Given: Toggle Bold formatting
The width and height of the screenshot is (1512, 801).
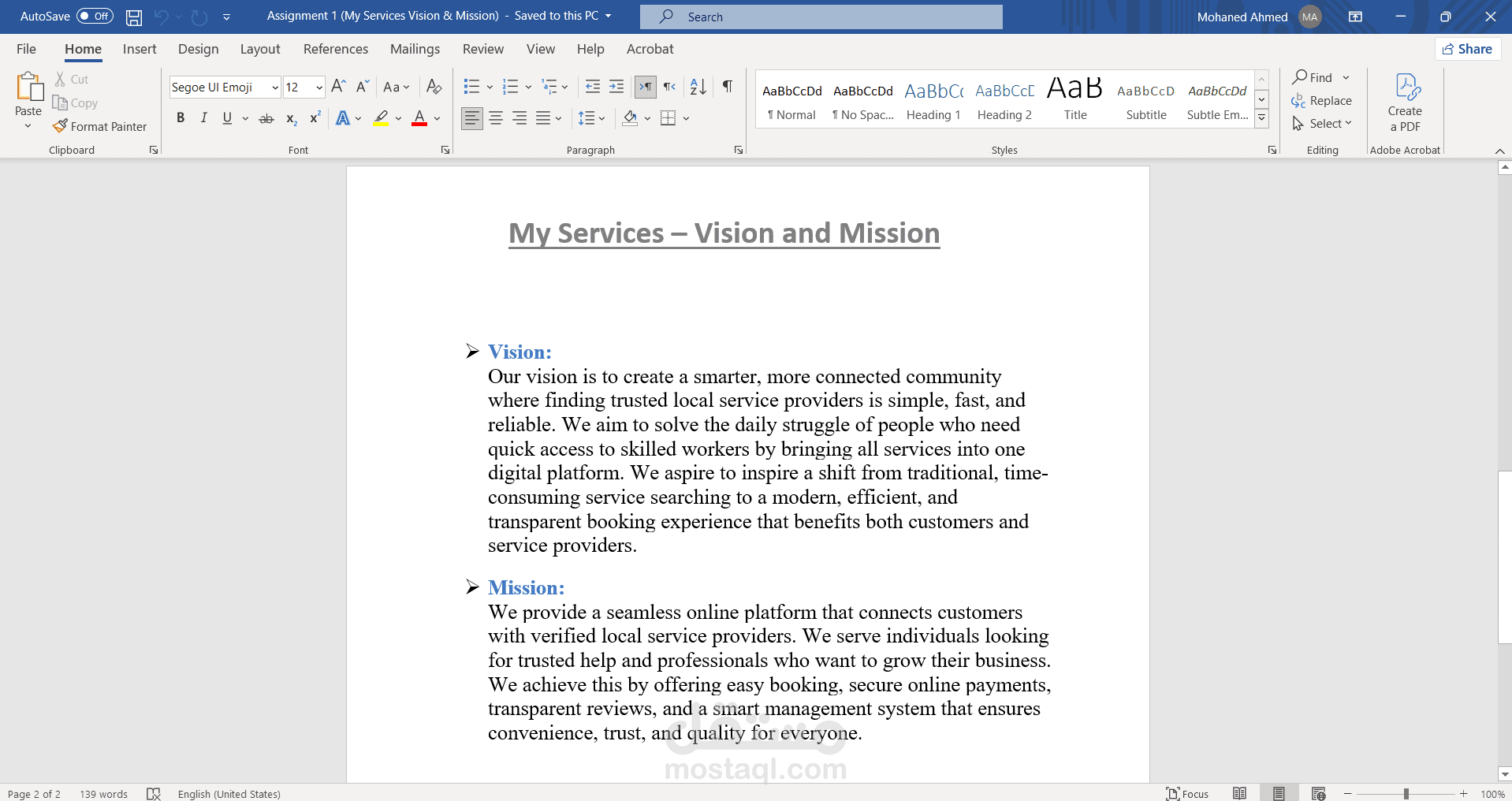Looking at the screenshot, I should point(181,118).
